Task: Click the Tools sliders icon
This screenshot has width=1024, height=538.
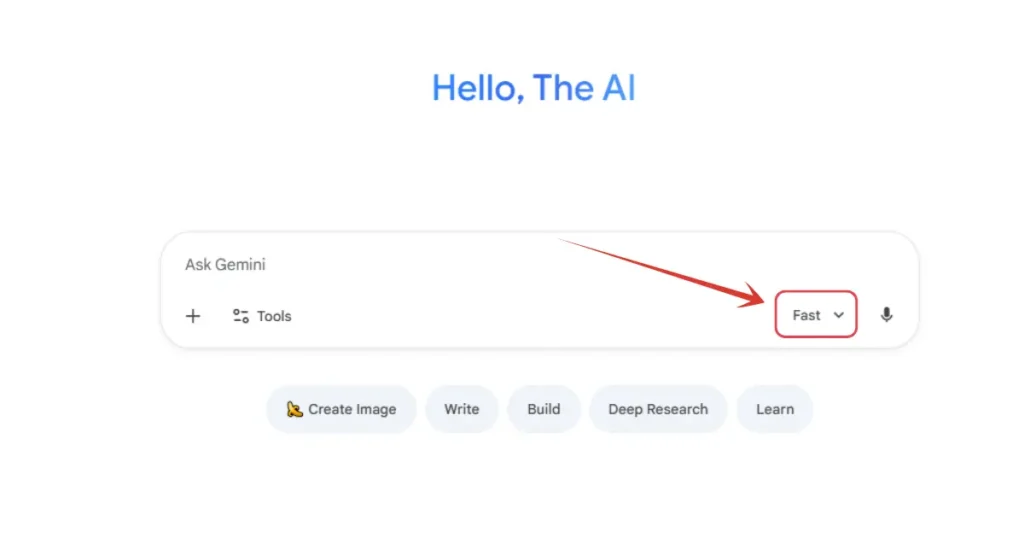Action: point(241,316)
